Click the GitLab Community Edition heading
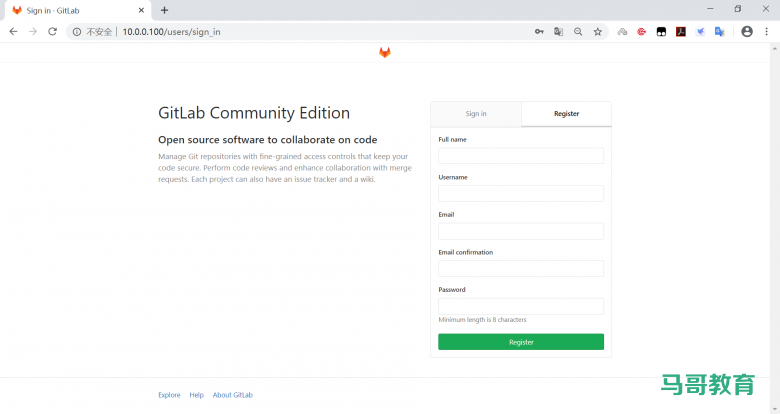780x414 pixels. (x=254, y=113)
